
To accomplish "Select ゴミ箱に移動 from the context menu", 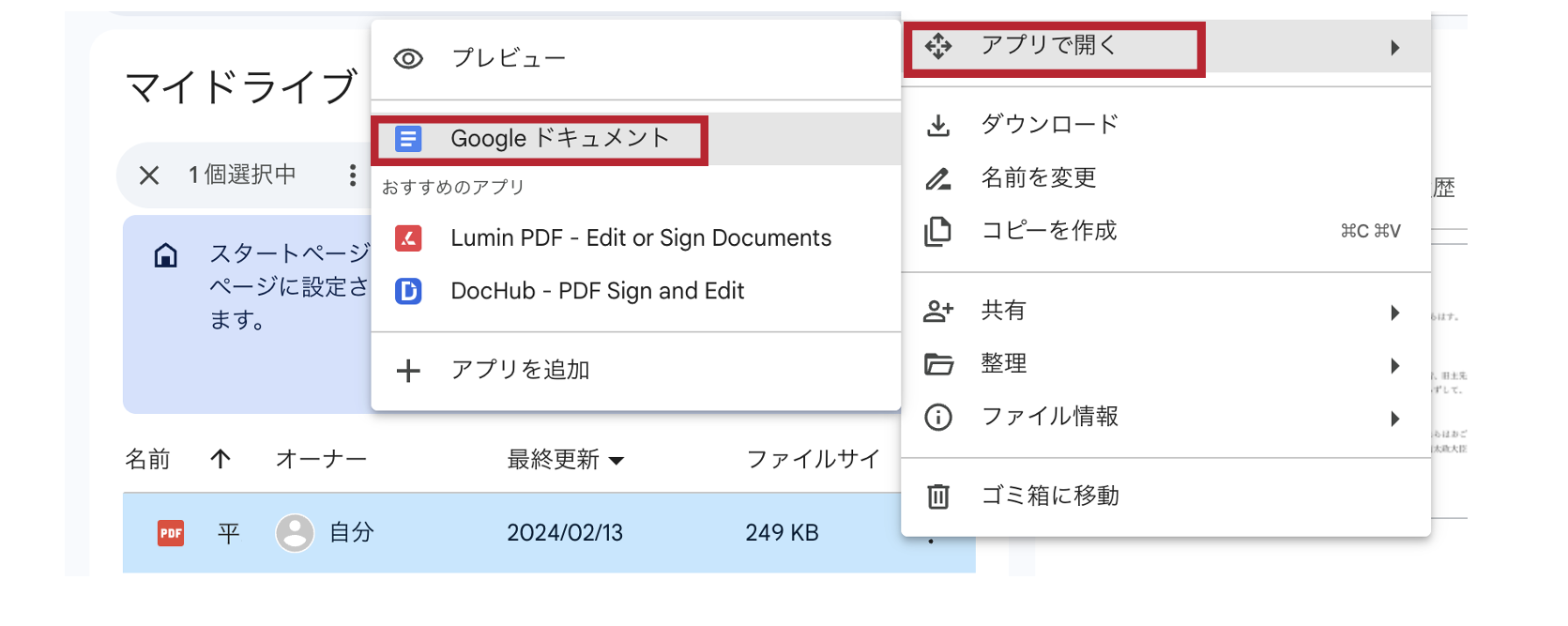I will click(x=1165, y=496).
